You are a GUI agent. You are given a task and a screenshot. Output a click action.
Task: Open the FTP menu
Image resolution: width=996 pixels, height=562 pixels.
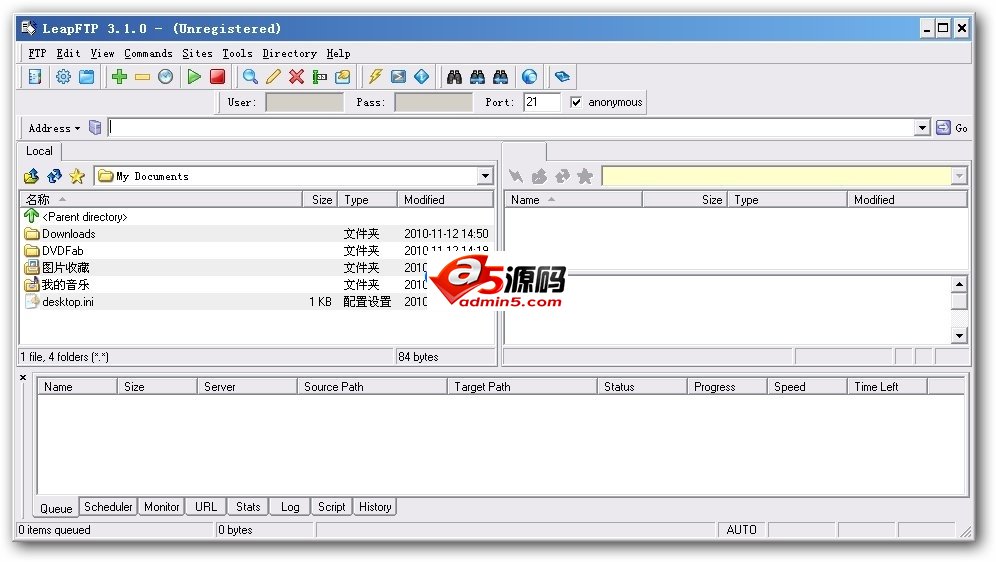coord(37,53)
